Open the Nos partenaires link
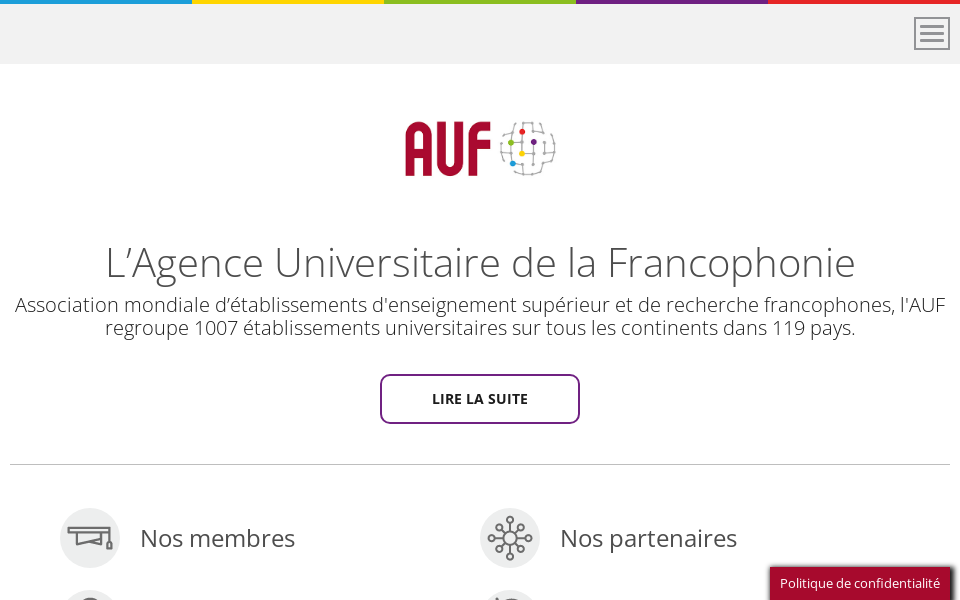This screenshot has height=600, width=960. point(648,538)
